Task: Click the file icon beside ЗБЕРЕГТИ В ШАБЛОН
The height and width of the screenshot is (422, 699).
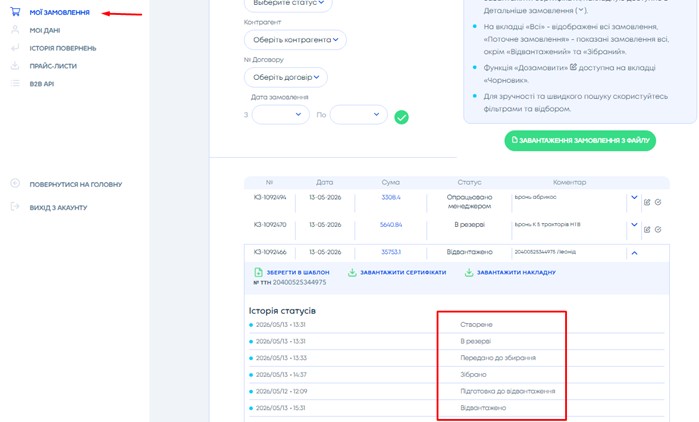Action: coord(258,272)
